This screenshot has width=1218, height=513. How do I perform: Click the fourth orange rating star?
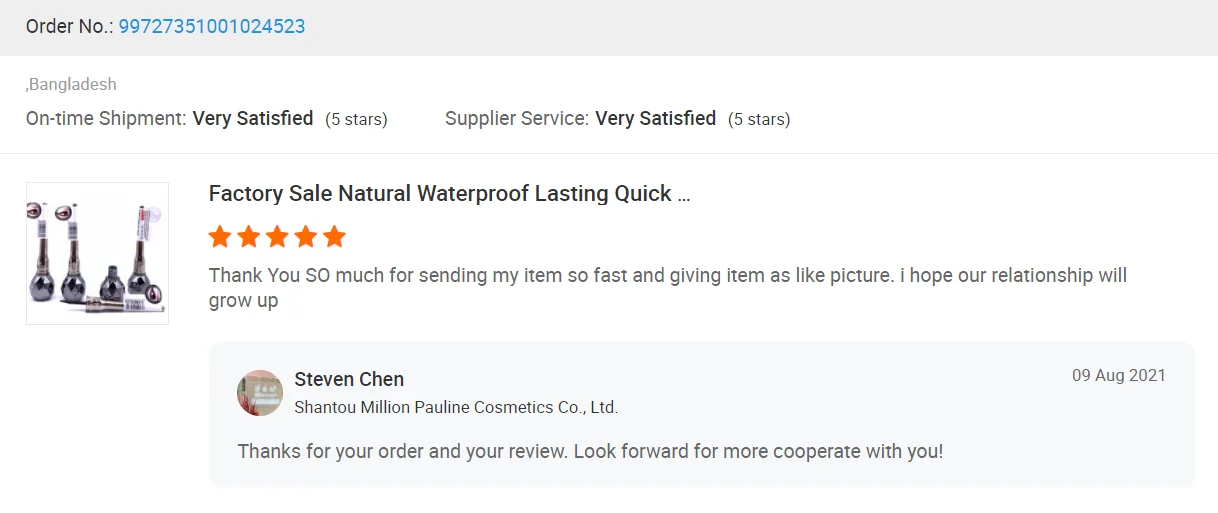306,237
